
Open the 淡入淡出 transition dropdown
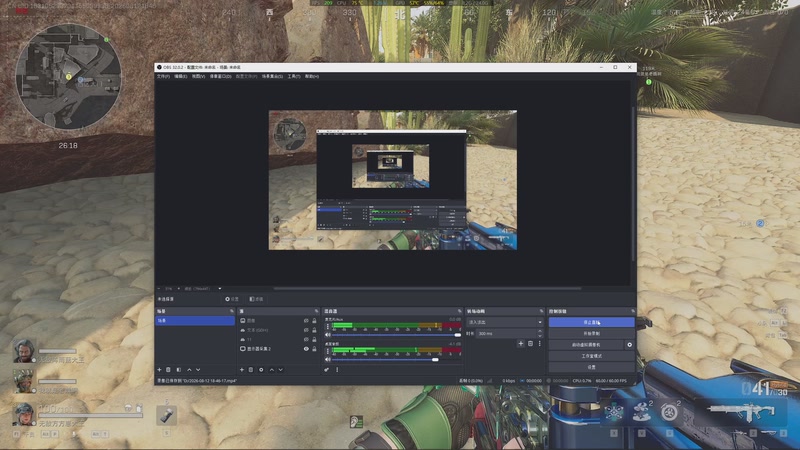pyautogui.click(x=505, y=322)
